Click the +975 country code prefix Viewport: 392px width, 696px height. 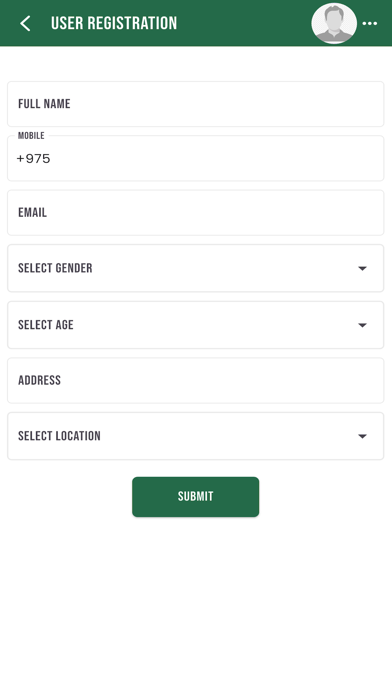pyautogui.click(x=33, y=158)
